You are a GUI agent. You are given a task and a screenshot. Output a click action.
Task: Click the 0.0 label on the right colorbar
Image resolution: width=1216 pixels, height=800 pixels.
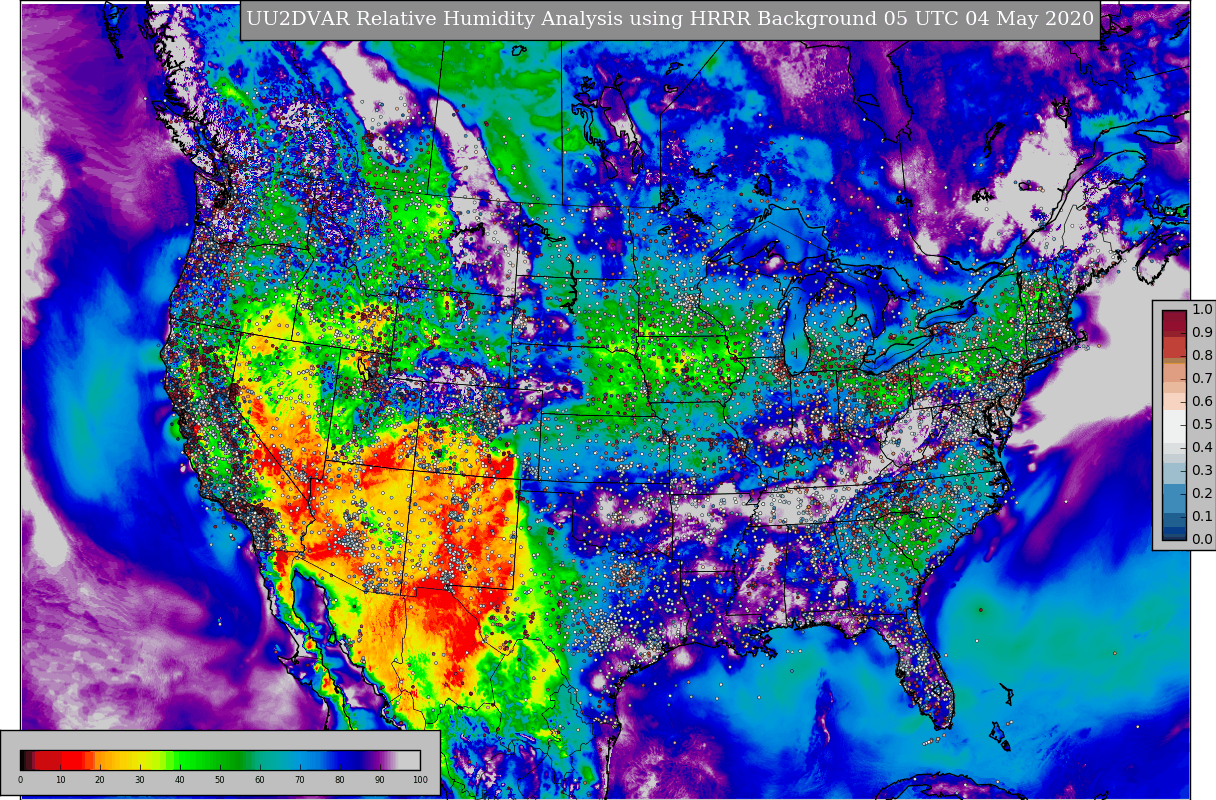1202,540
